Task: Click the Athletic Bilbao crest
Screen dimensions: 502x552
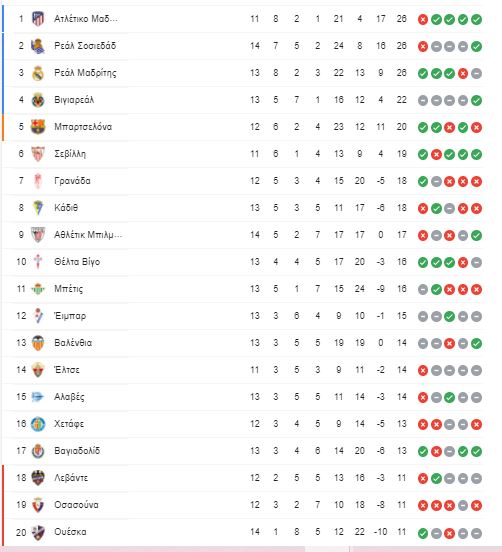Action: (38, 235)
